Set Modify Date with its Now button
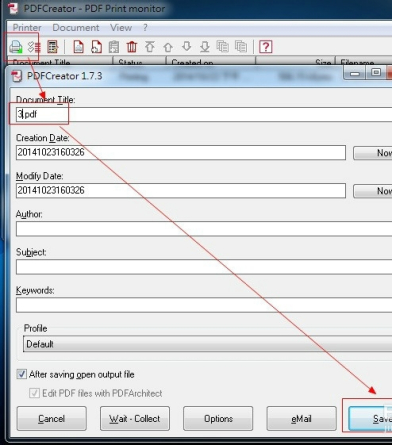 373,191
